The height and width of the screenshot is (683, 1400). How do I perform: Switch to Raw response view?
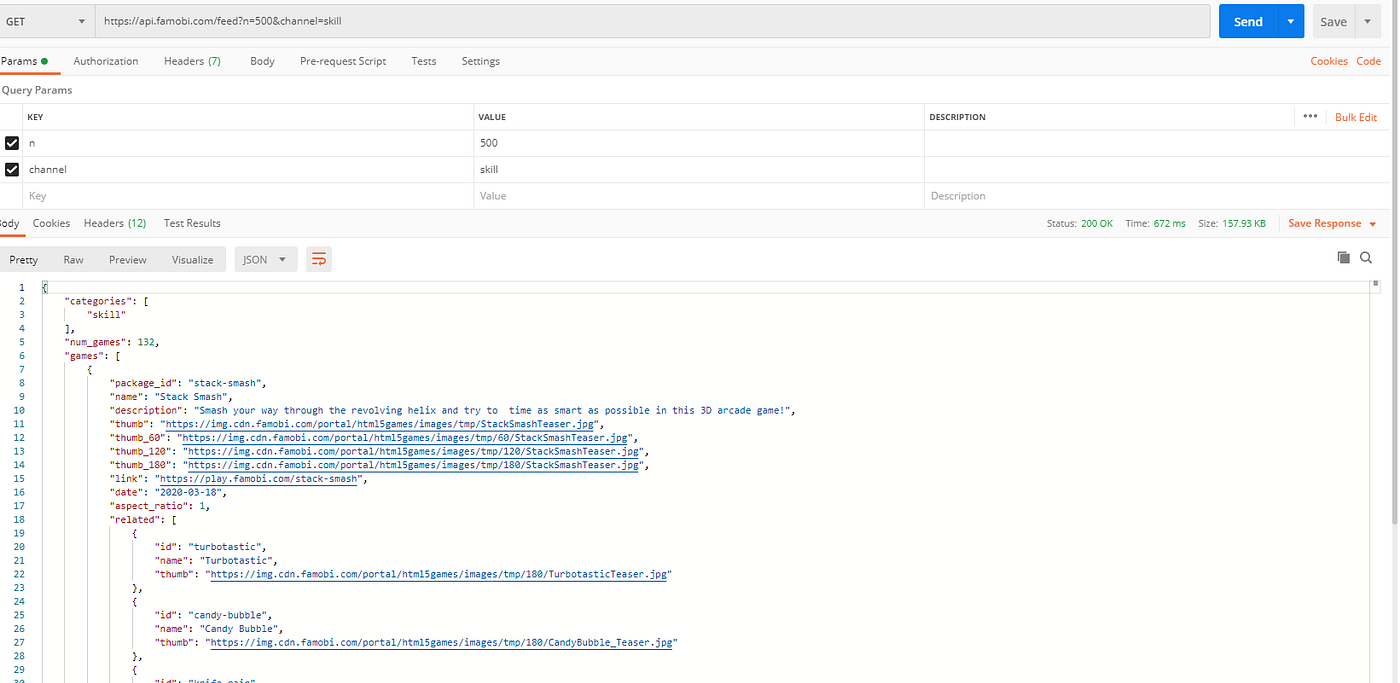click(x=73, y=260)
